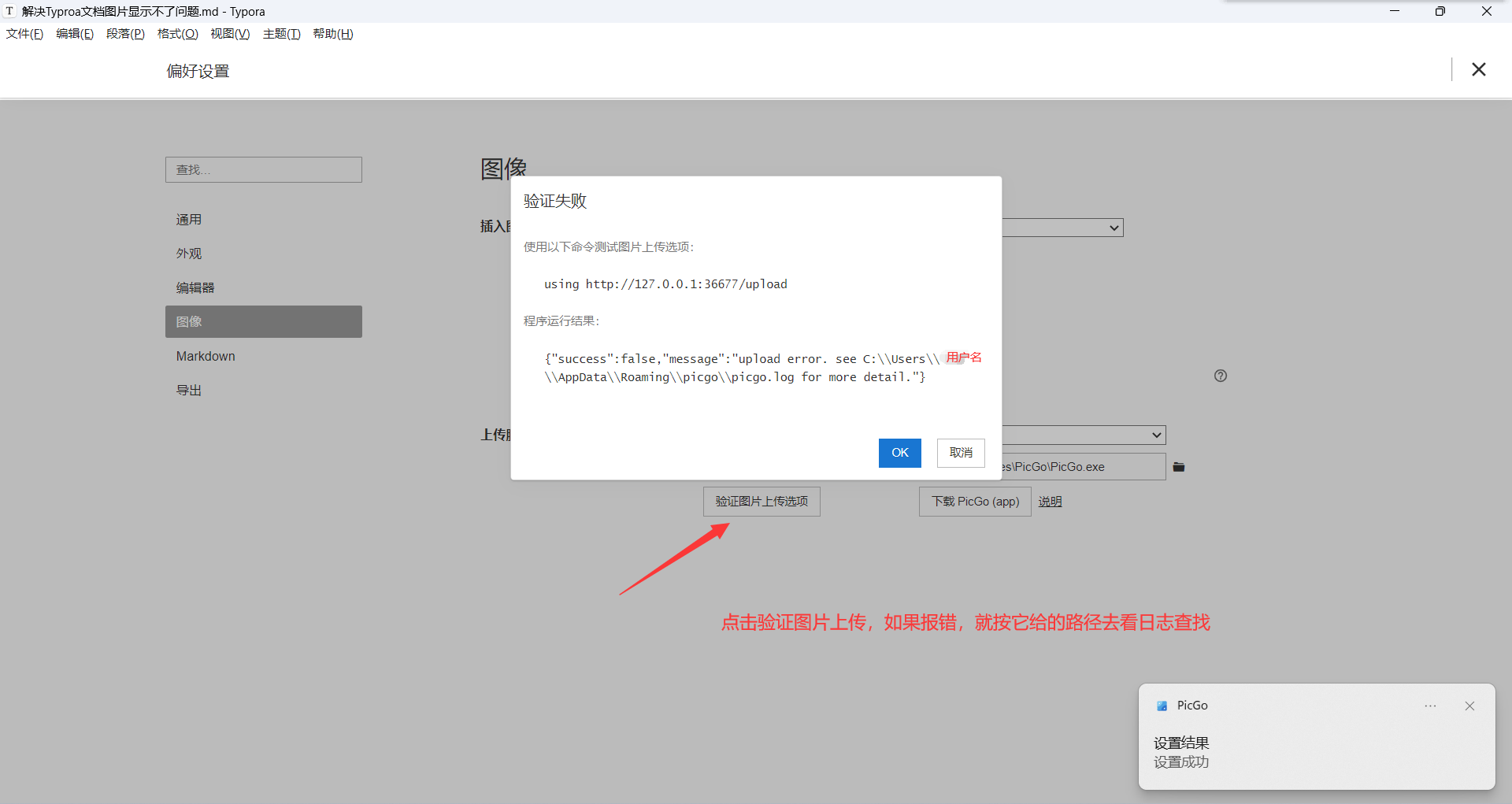Select 图像 in preferences sidebar
The width and height of the screenshot is (1512, 804).
click(264, 321)
